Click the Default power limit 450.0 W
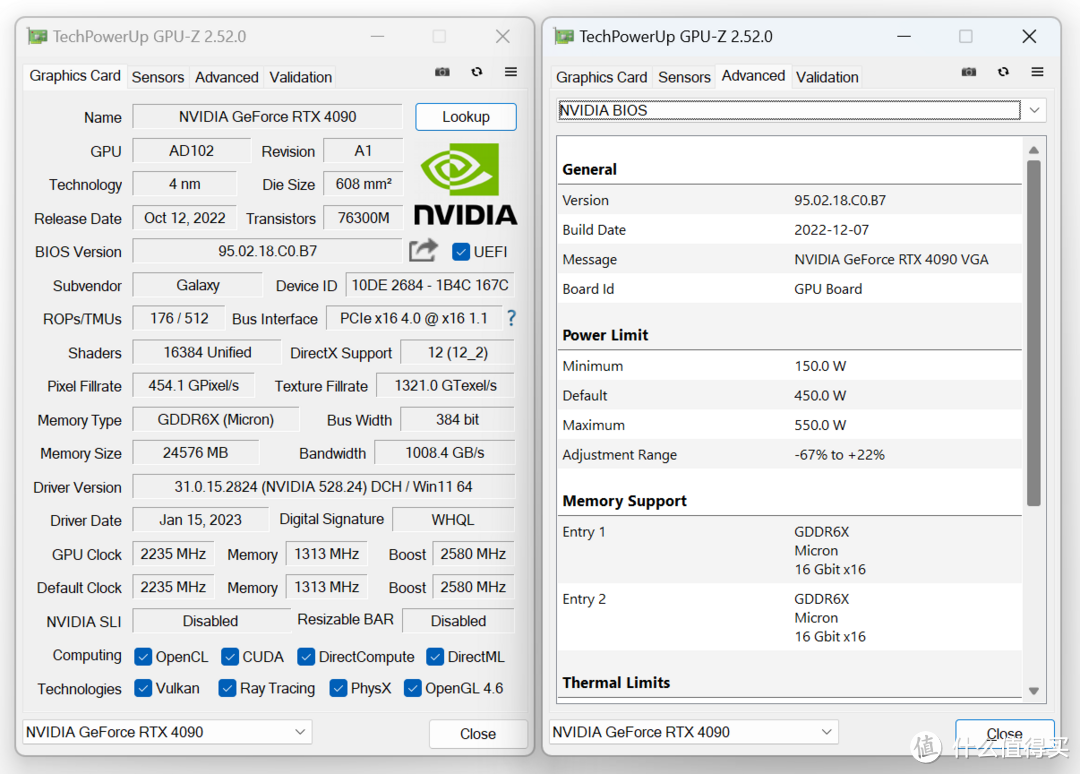 coord(820,395)
